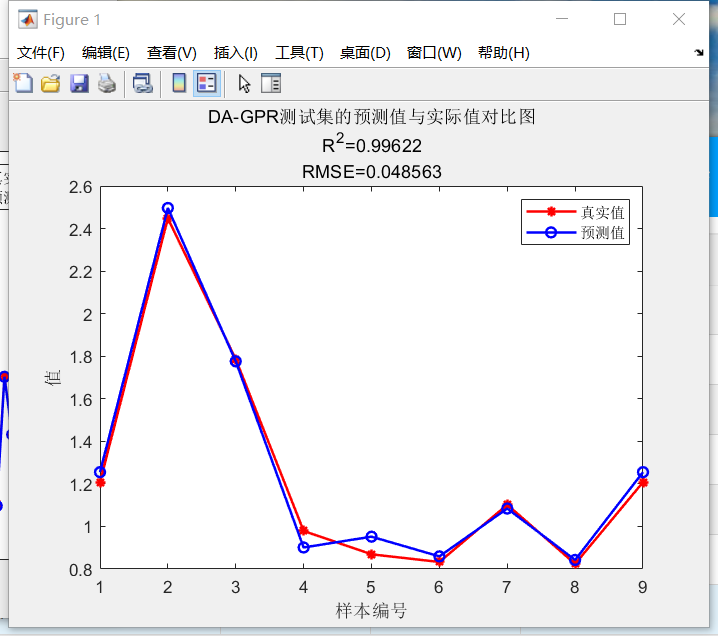Open the 窗口(W) menu
The image size is (718, 636).
click(x=434, y=53)
